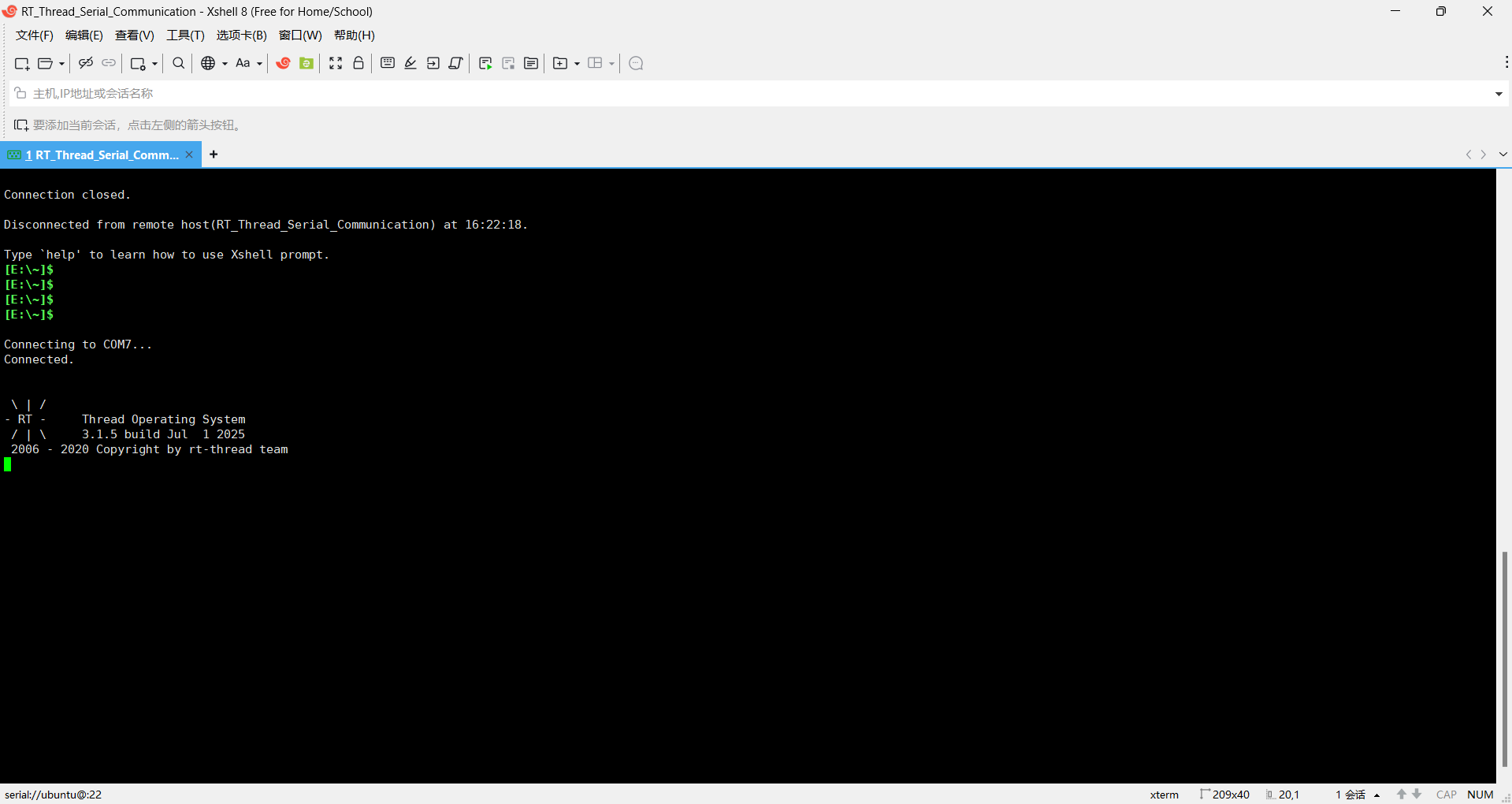
Task: Click the lock screen padlock icon
Action: tap(358, 63)
